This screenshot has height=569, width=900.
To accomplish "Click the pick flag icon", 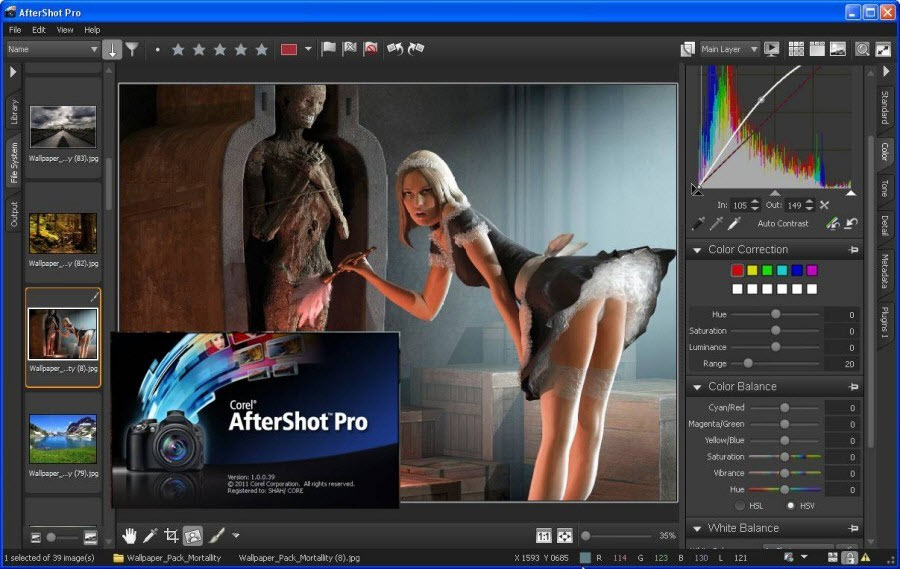I will (x=329, y=49).
